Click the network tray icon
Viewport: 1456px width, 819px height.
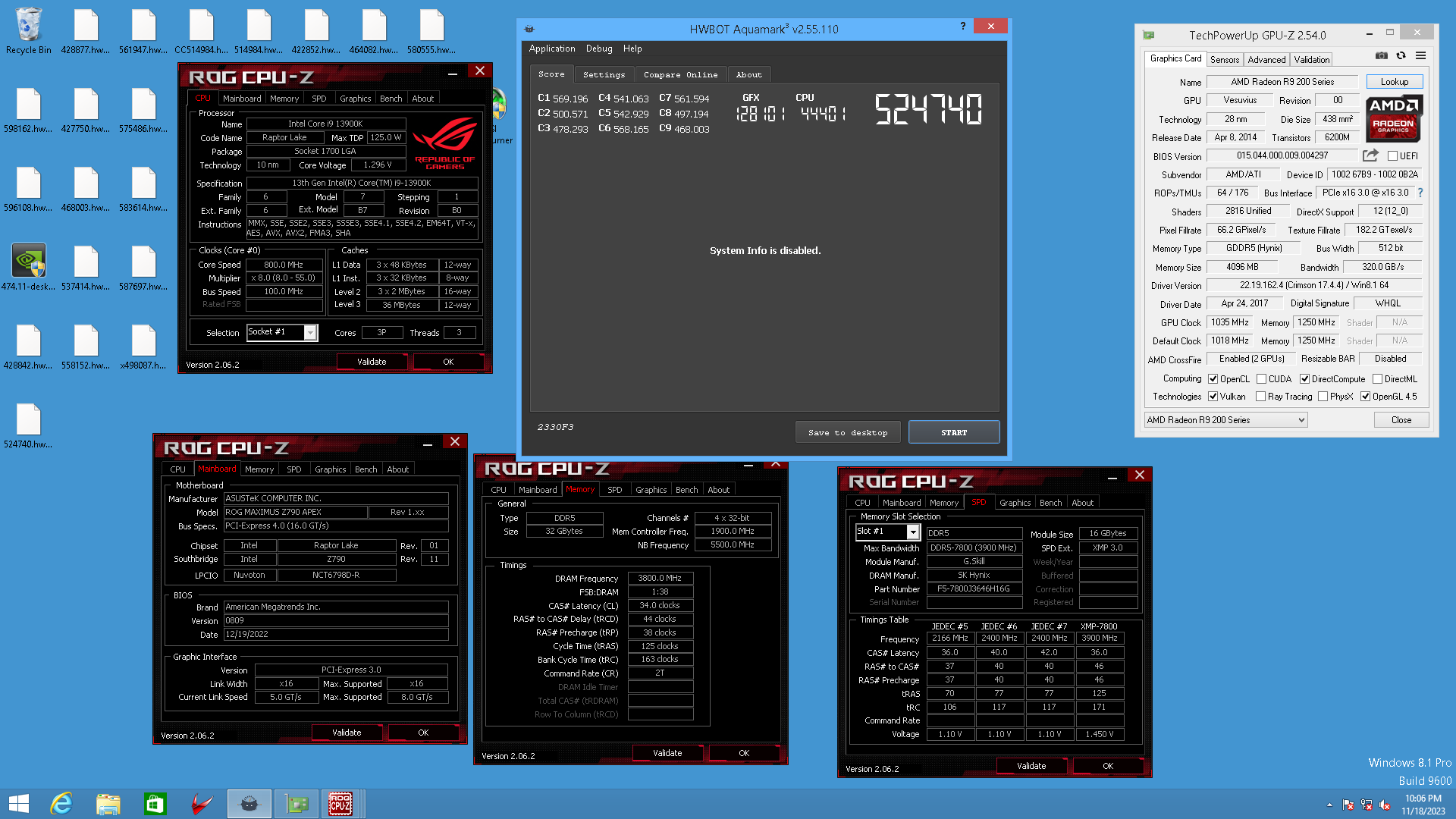(1367, 805)
